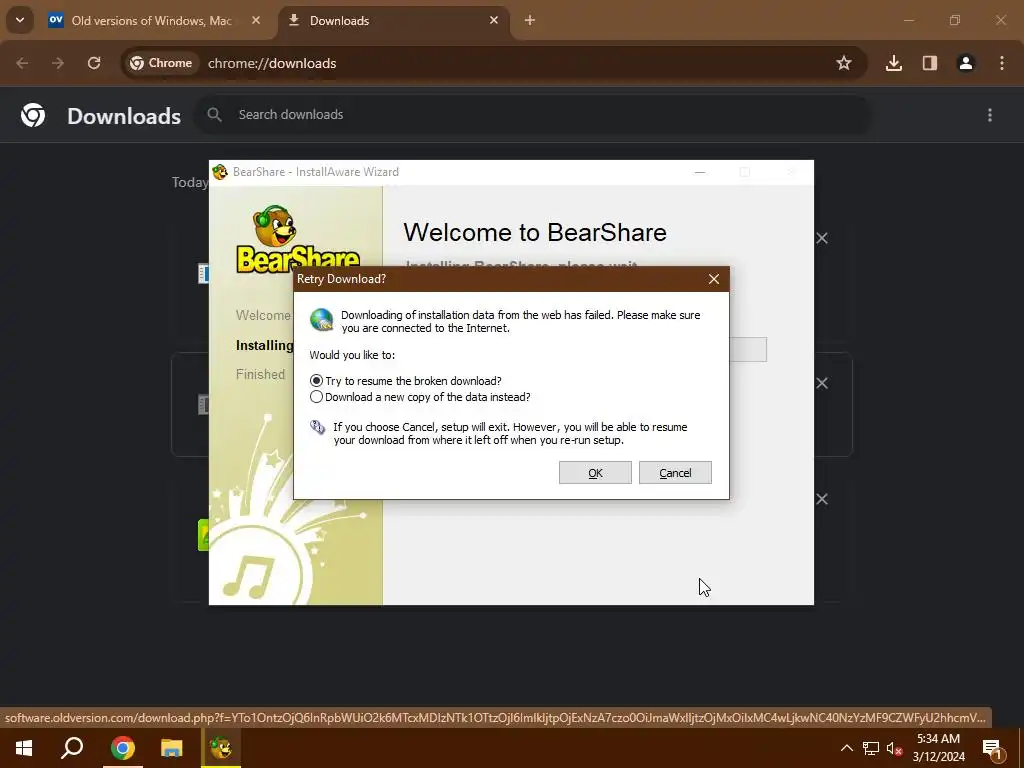Click the Chrome site info chip
Screen dimensions: 1024x768
click(x=161, y=63)
